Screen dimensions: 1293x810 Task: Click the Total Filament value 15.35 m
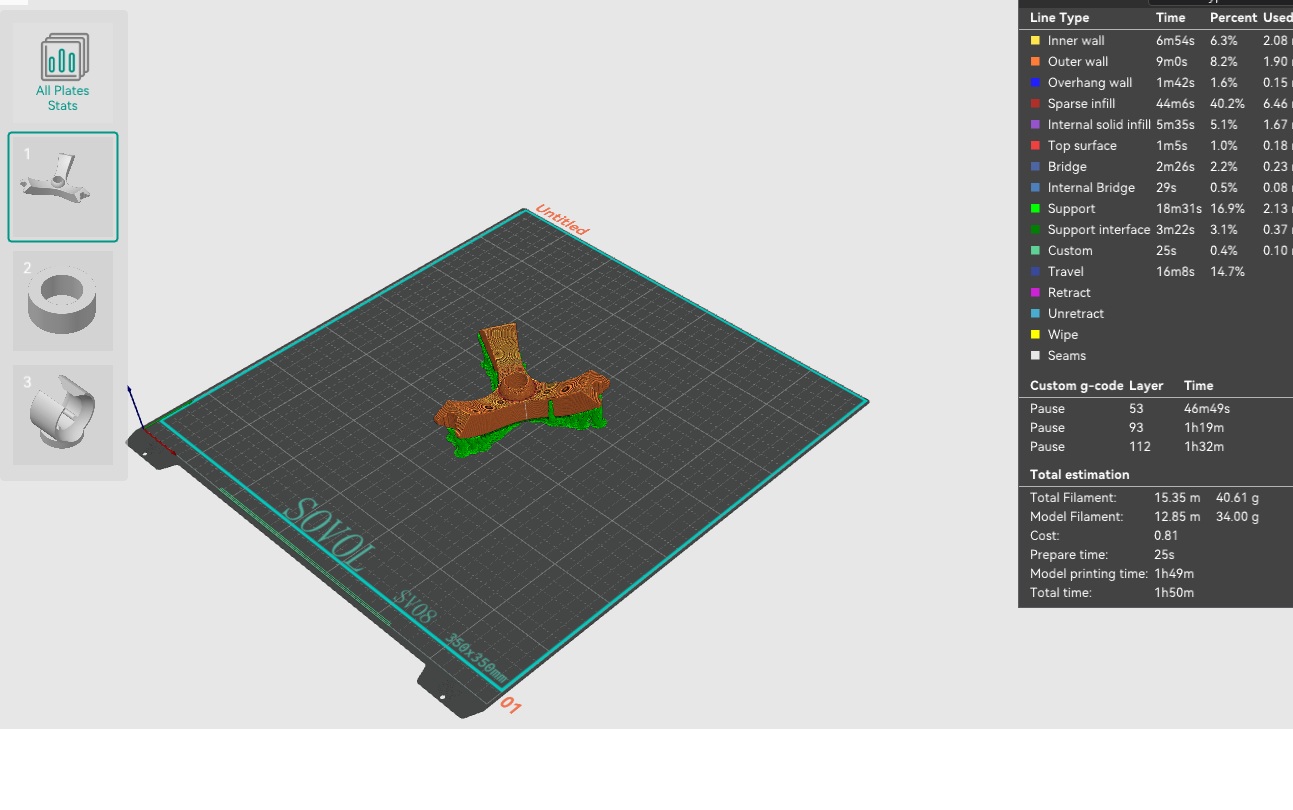point(1175,498)
